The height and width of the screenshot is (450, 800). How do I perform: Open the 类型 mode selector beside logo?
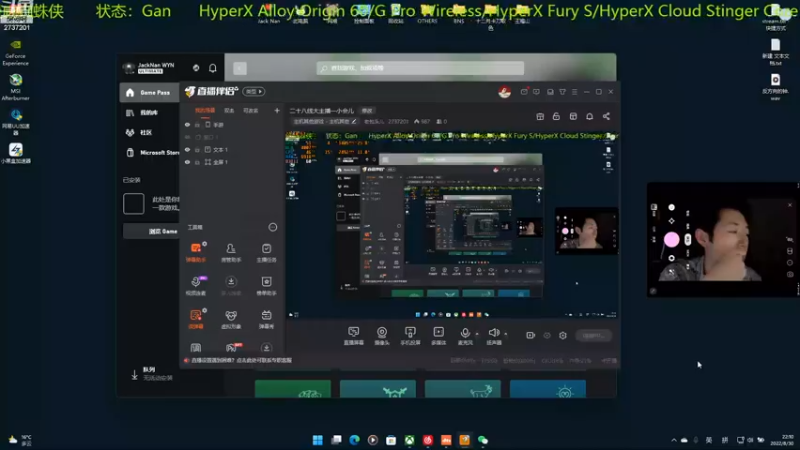tap(254, 91)
